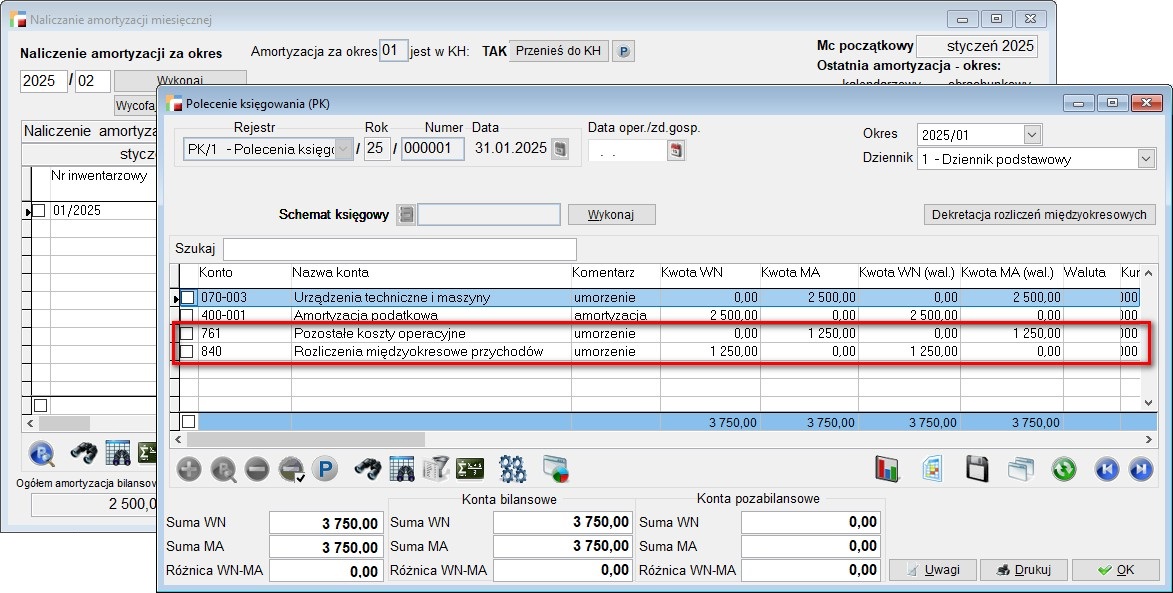Go to next record with blue arrow
Viewport: 1173px width, 593px height.
pos(1139,468)
